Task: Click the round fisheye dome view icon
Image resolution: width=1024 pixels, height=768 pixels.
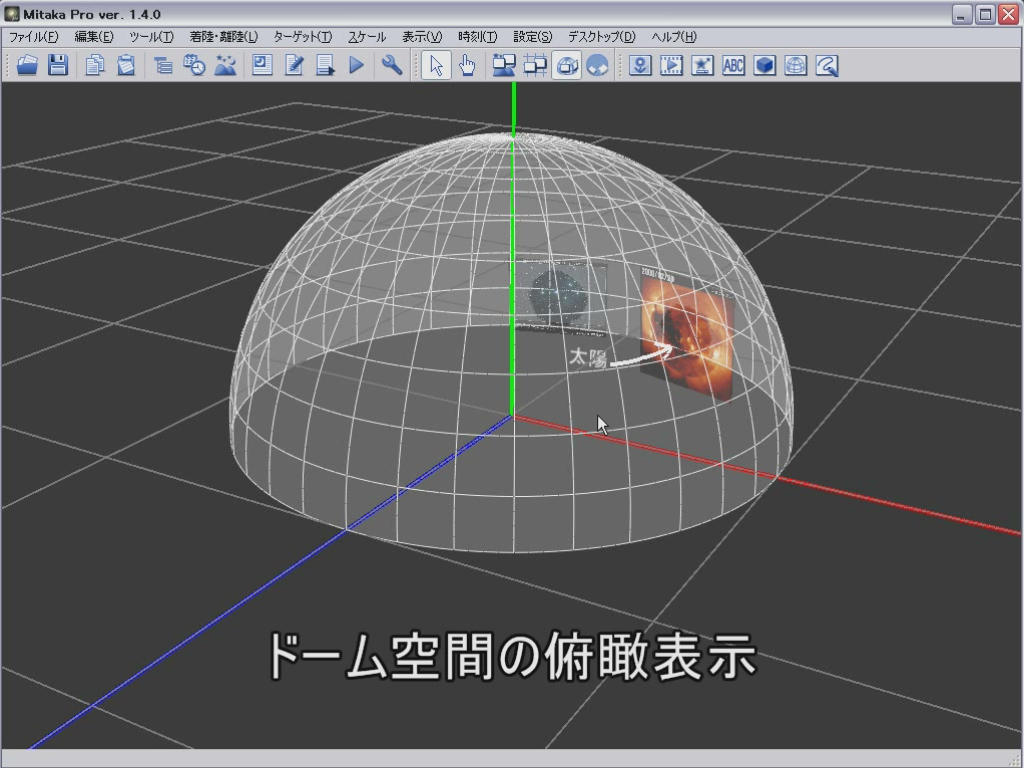Action: 598,65
